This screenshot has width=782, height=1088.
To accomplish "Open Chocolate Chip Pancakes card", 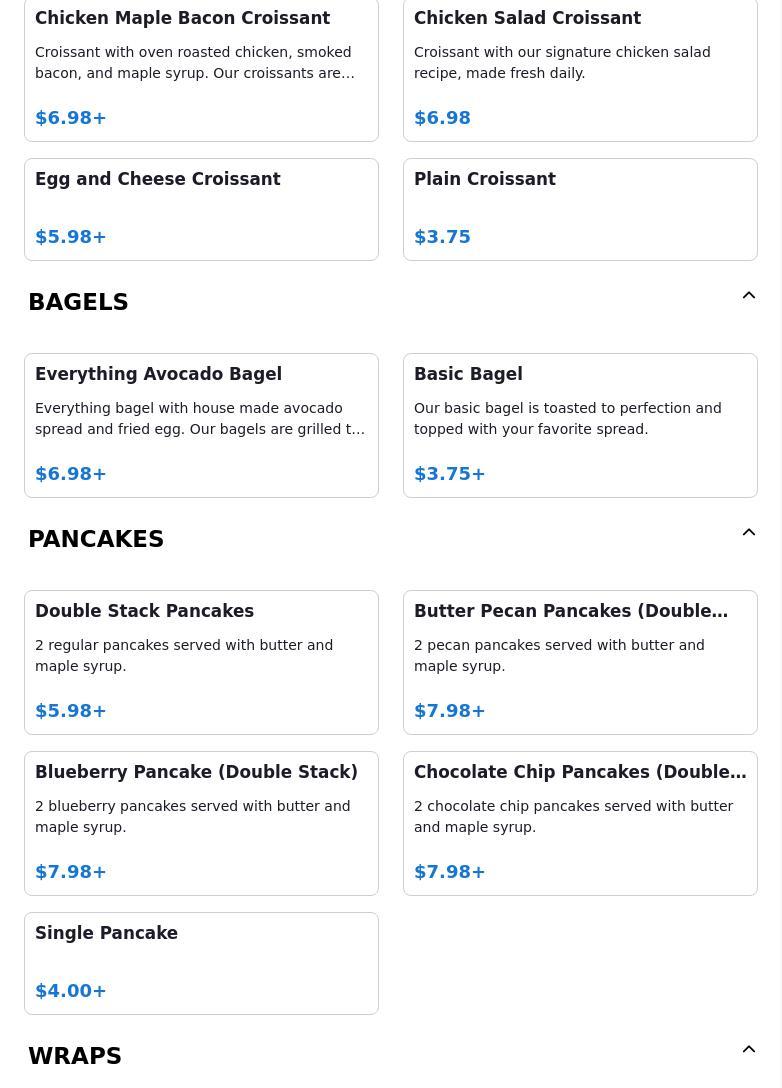I will (x=580, y=824).
